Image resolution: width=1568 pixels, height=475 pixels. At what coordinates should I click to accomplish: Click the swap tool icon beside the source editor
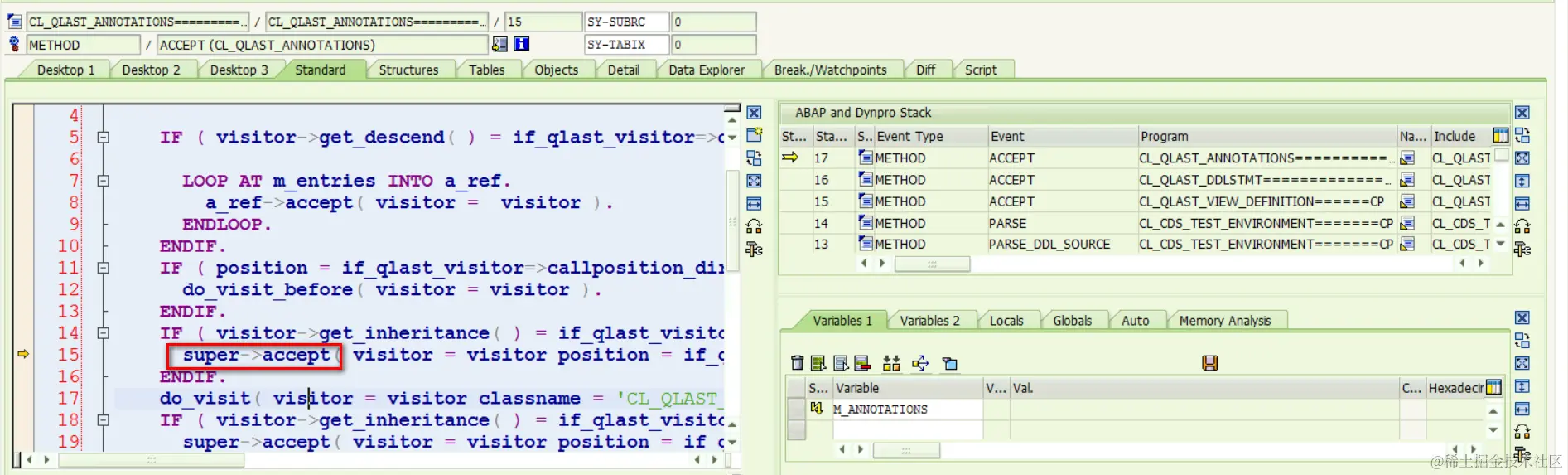(x=754, y=158)
